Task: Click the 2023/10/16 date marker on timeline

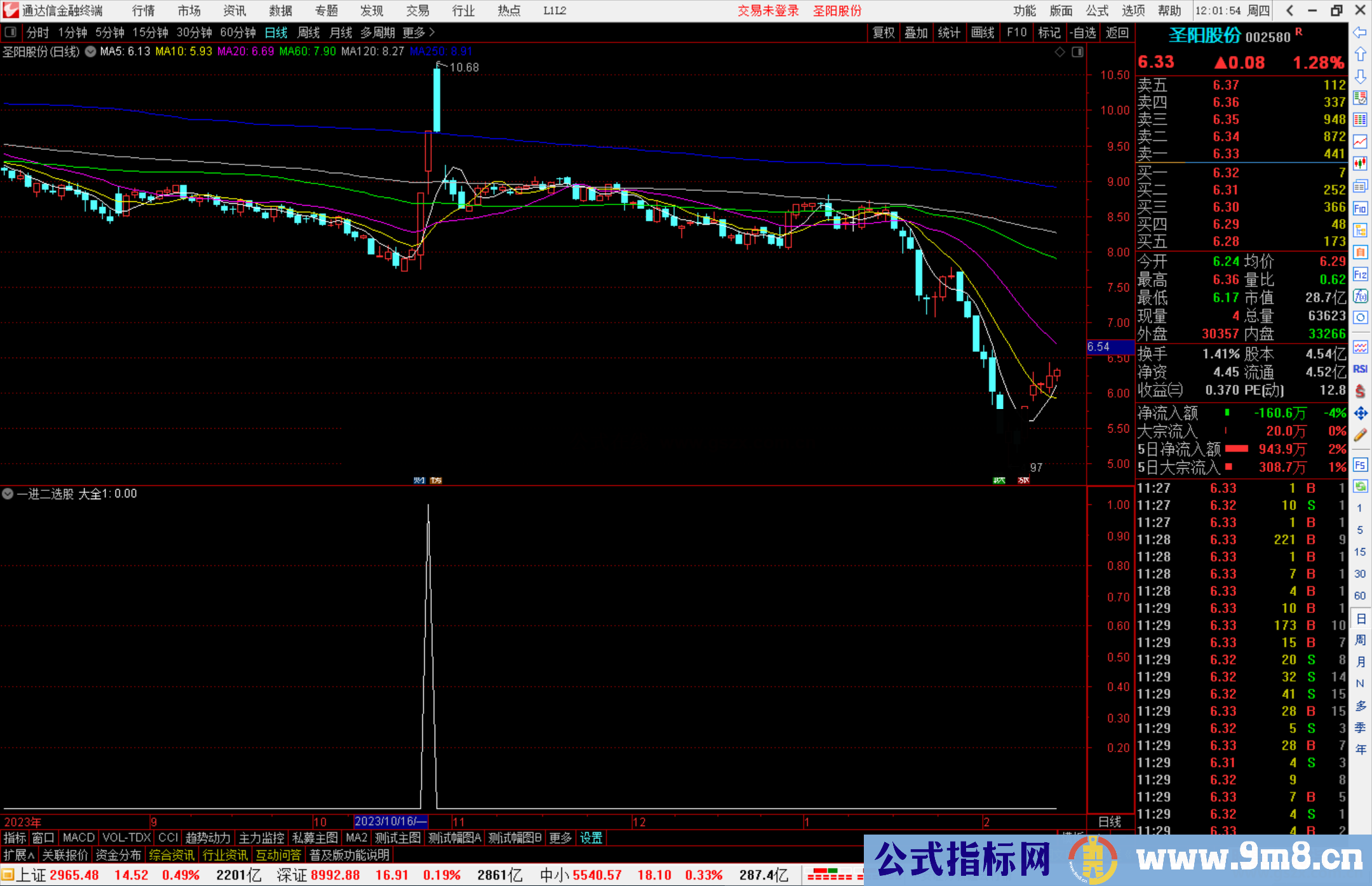Action: [390, 821]
